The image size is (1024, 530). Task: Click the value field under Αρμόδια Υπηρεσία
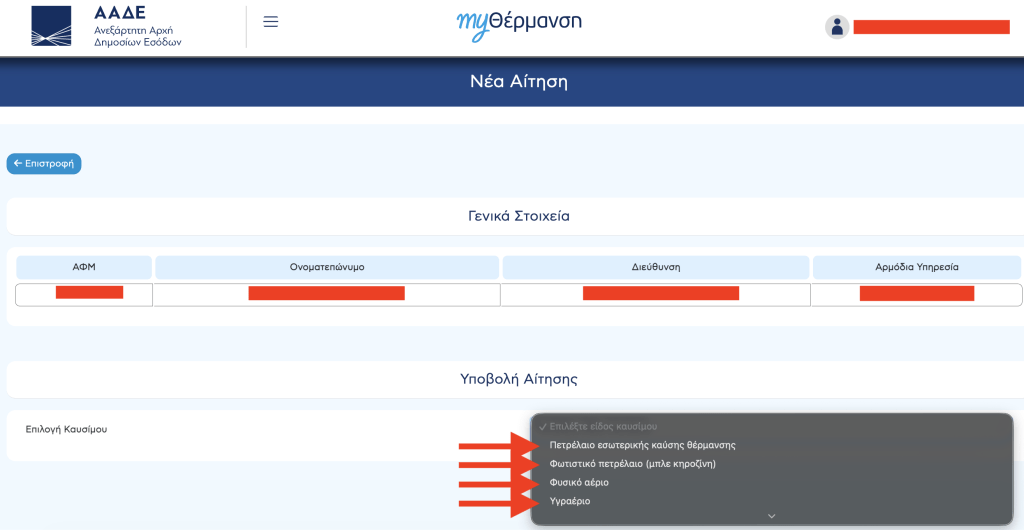(916, 294)
